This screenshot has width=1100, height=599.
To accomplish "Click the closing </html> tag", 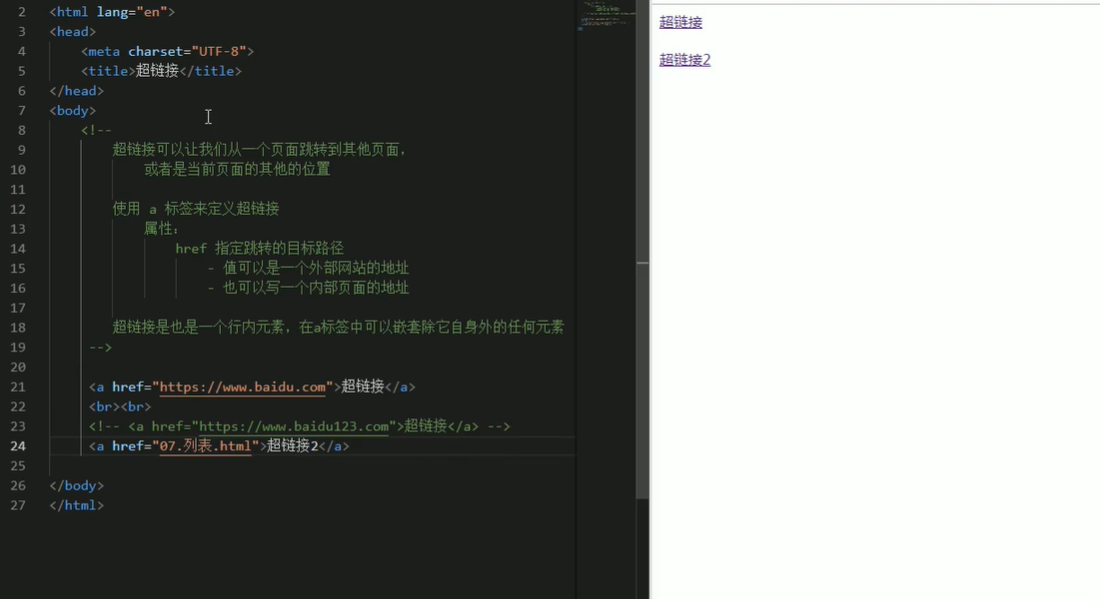I will pyautogui.click(x=76, y=505).
